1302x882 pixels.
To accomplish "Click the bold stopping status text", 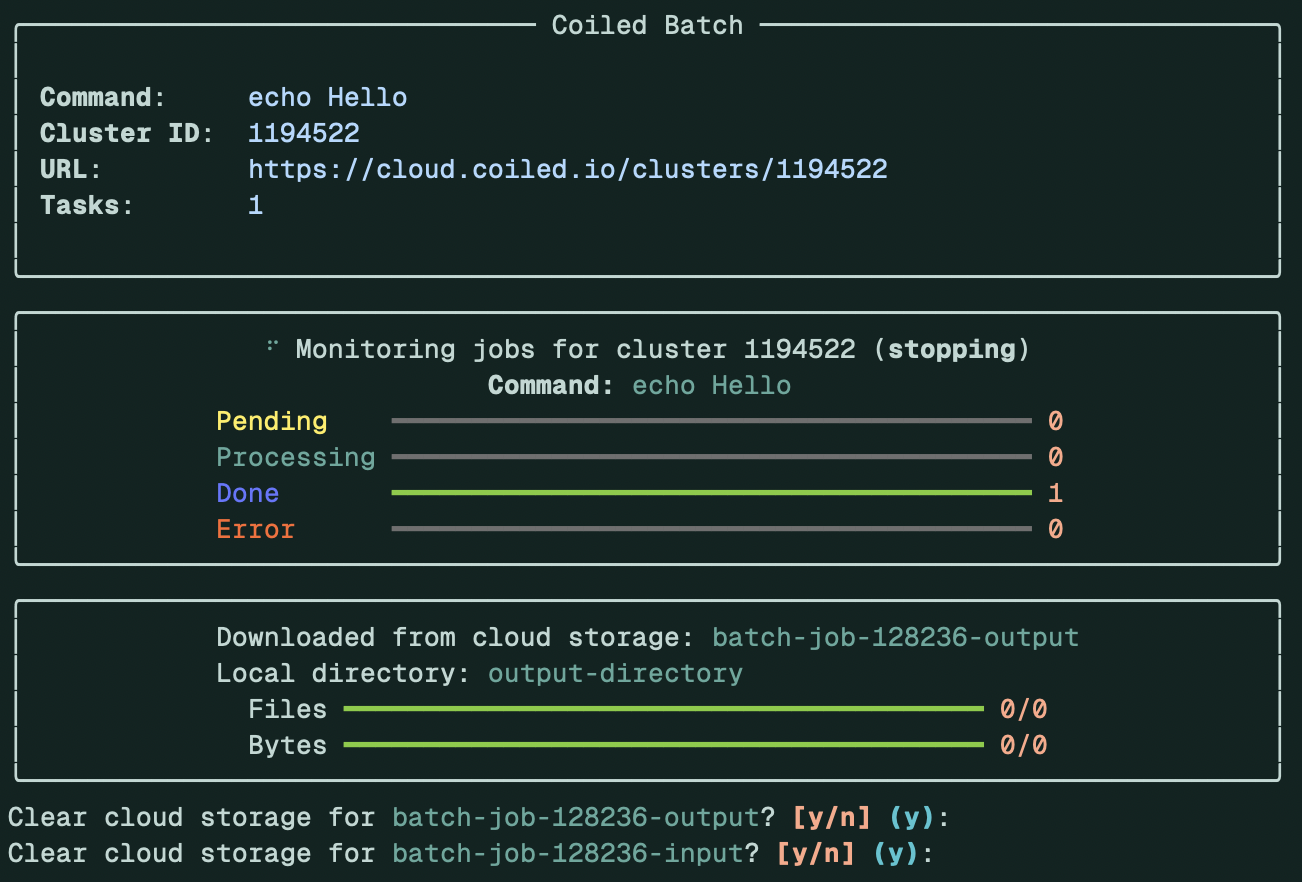I will [x=951, y=349].
